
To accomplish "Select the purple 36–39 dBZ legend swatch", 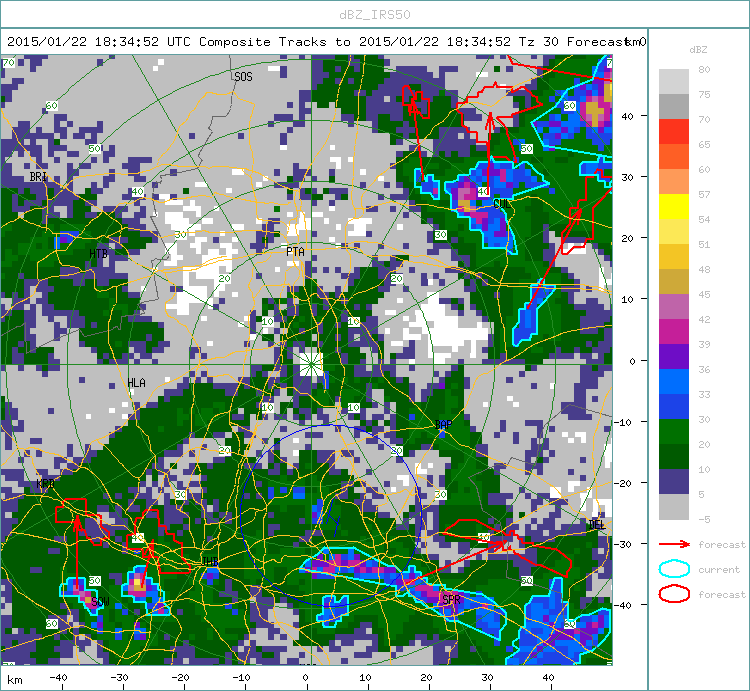I will point(673,356).
